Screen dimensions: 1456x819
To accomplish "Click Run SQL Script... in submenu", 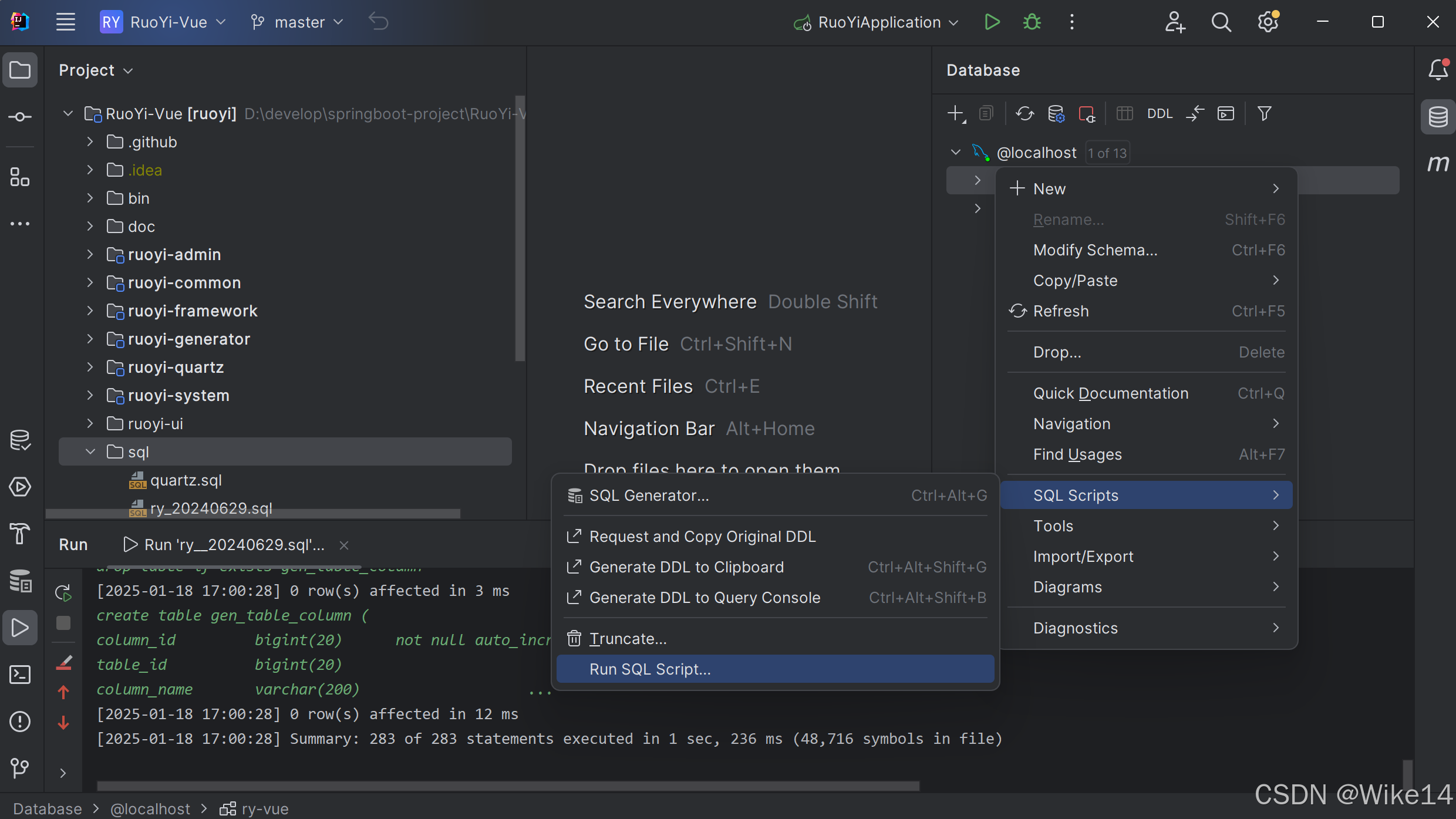I will [775, 669].
